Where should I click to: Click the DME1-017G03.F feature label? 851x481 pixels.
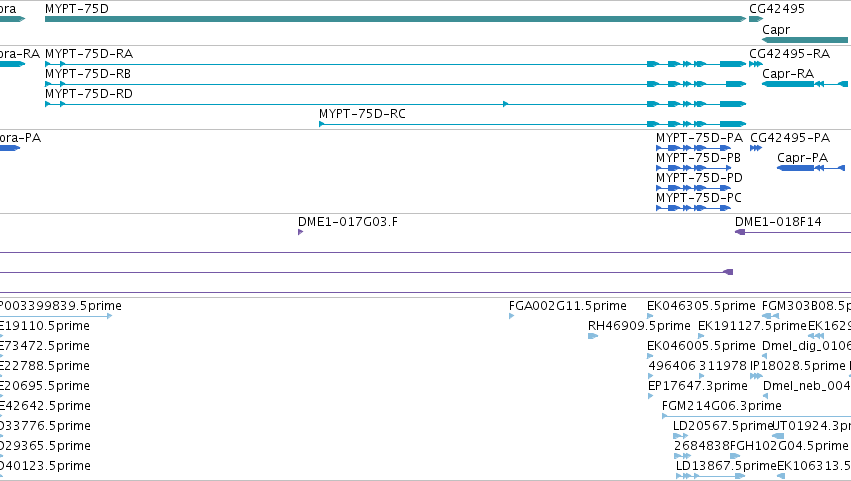347,222
